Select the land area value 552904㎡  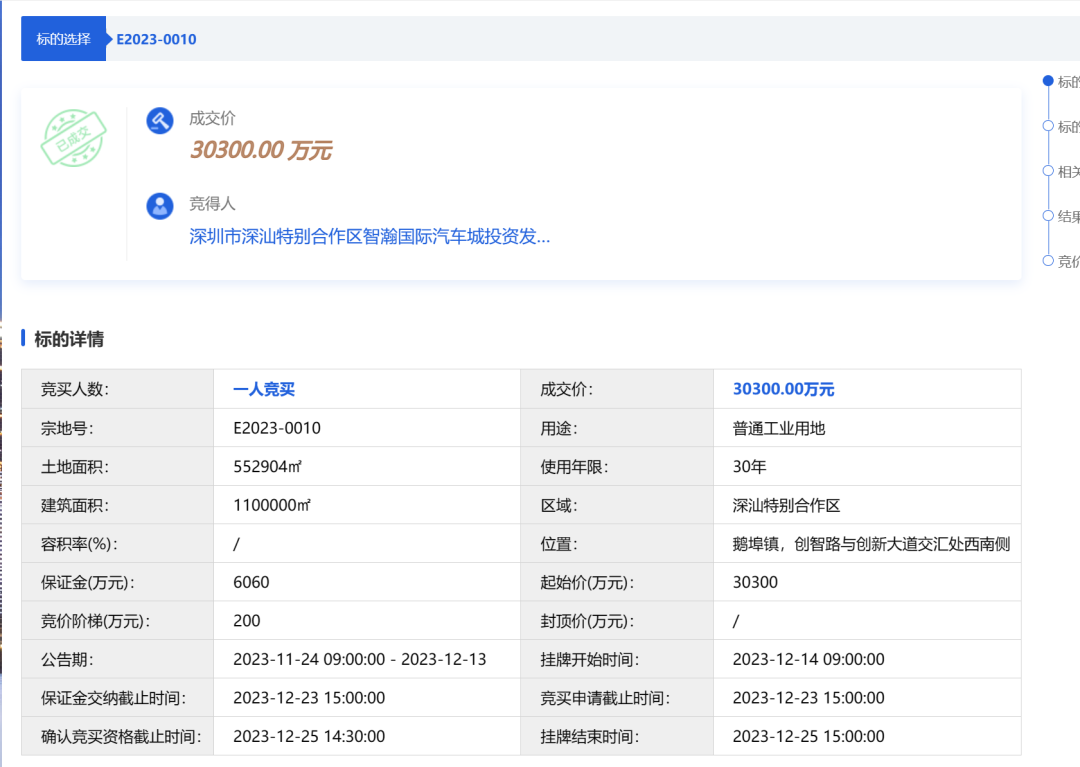pos(271,467)
